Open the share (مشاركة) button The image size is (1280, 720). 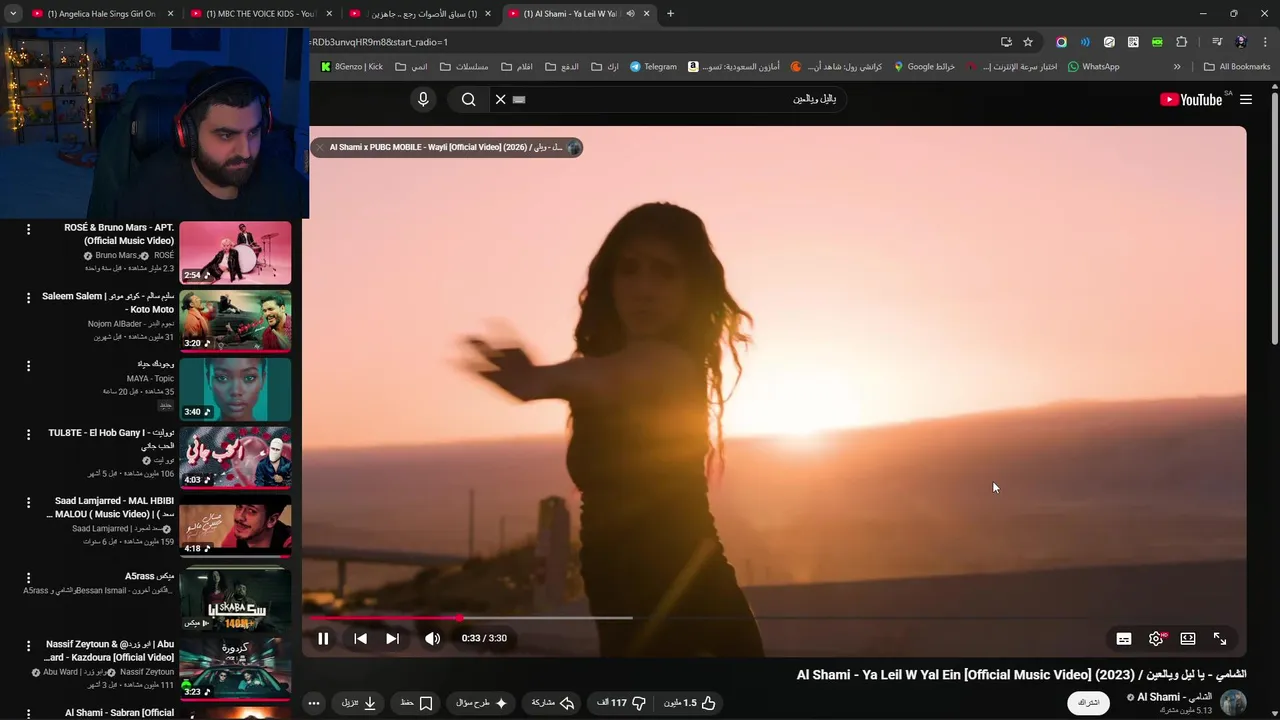point(554,703)
